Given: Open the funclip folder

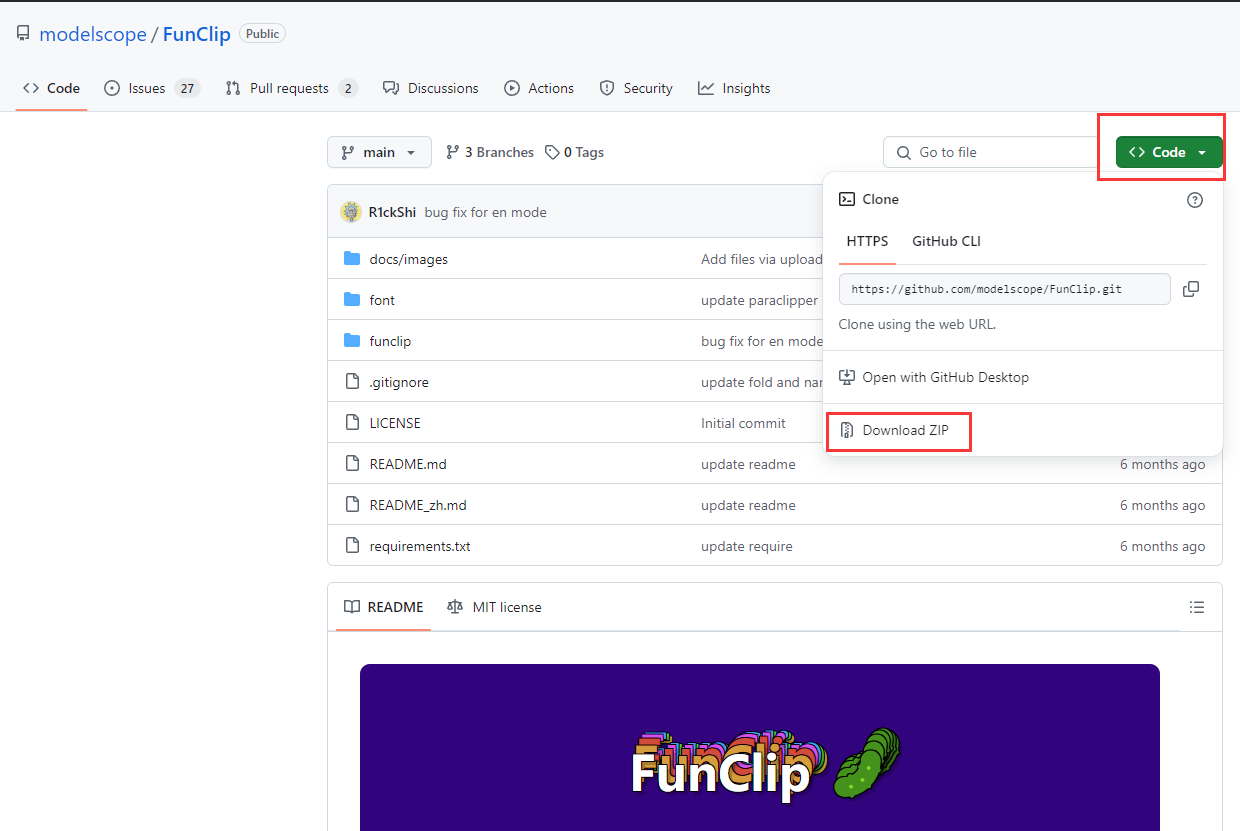Looking at the screenshot, I should [x=390, y=341].
